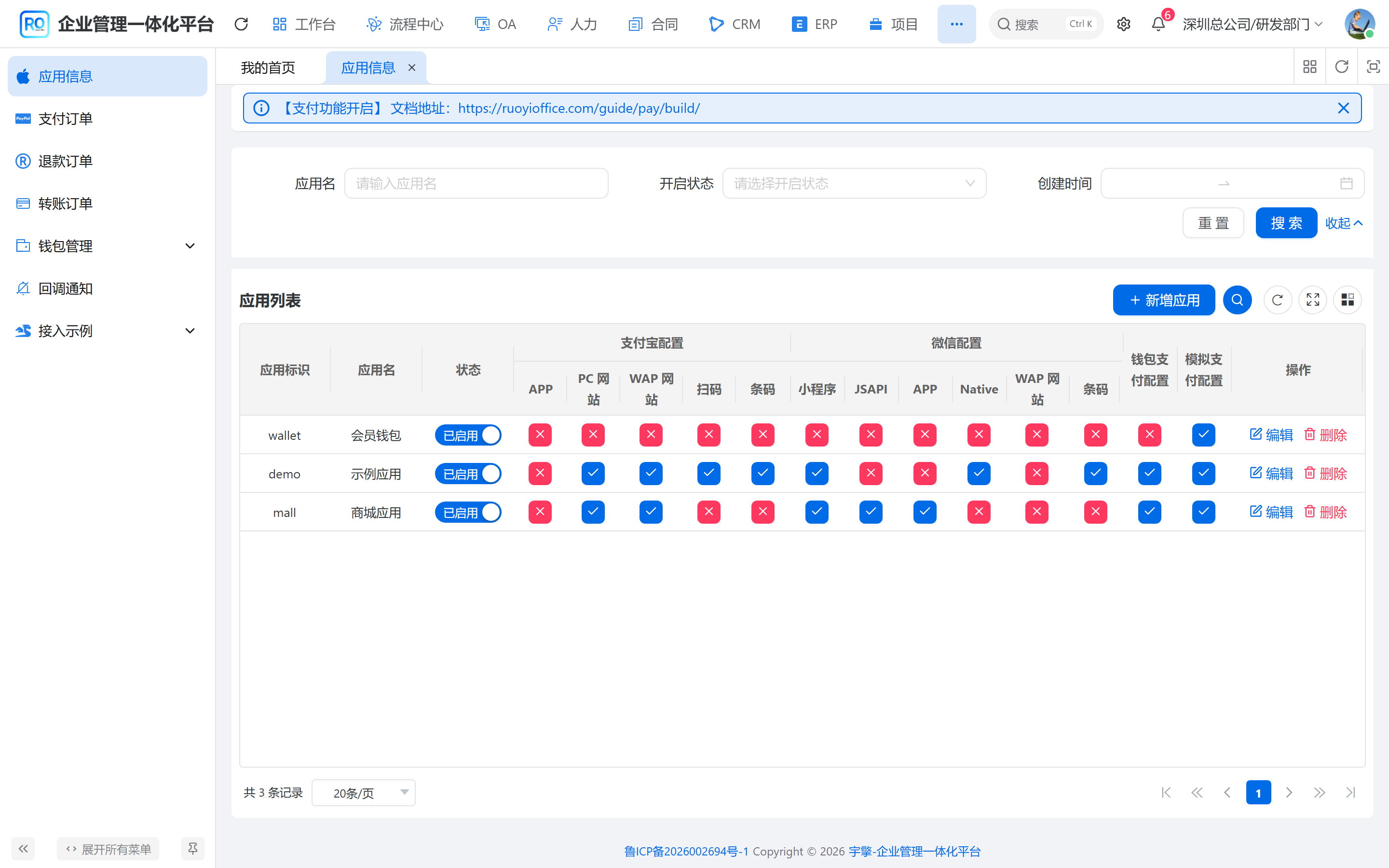Viewport: 1389px width, 868px height.
Task: Click the round blue search icon in list toolbar
Action: [x=1237, y=299]
